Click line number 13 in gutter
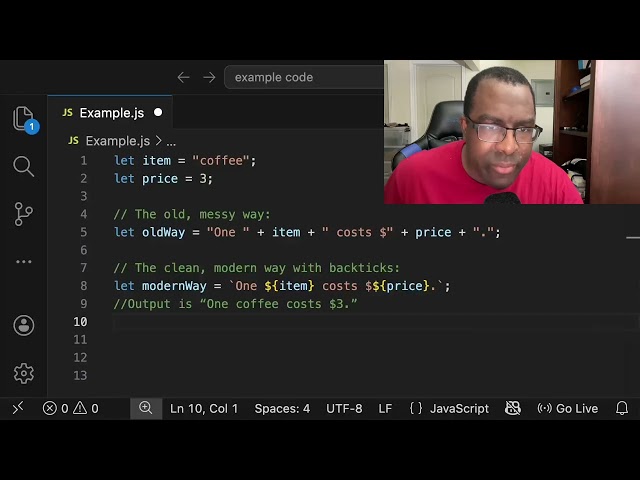The height and width of the screenshot is (480, 640). [80, 375]
